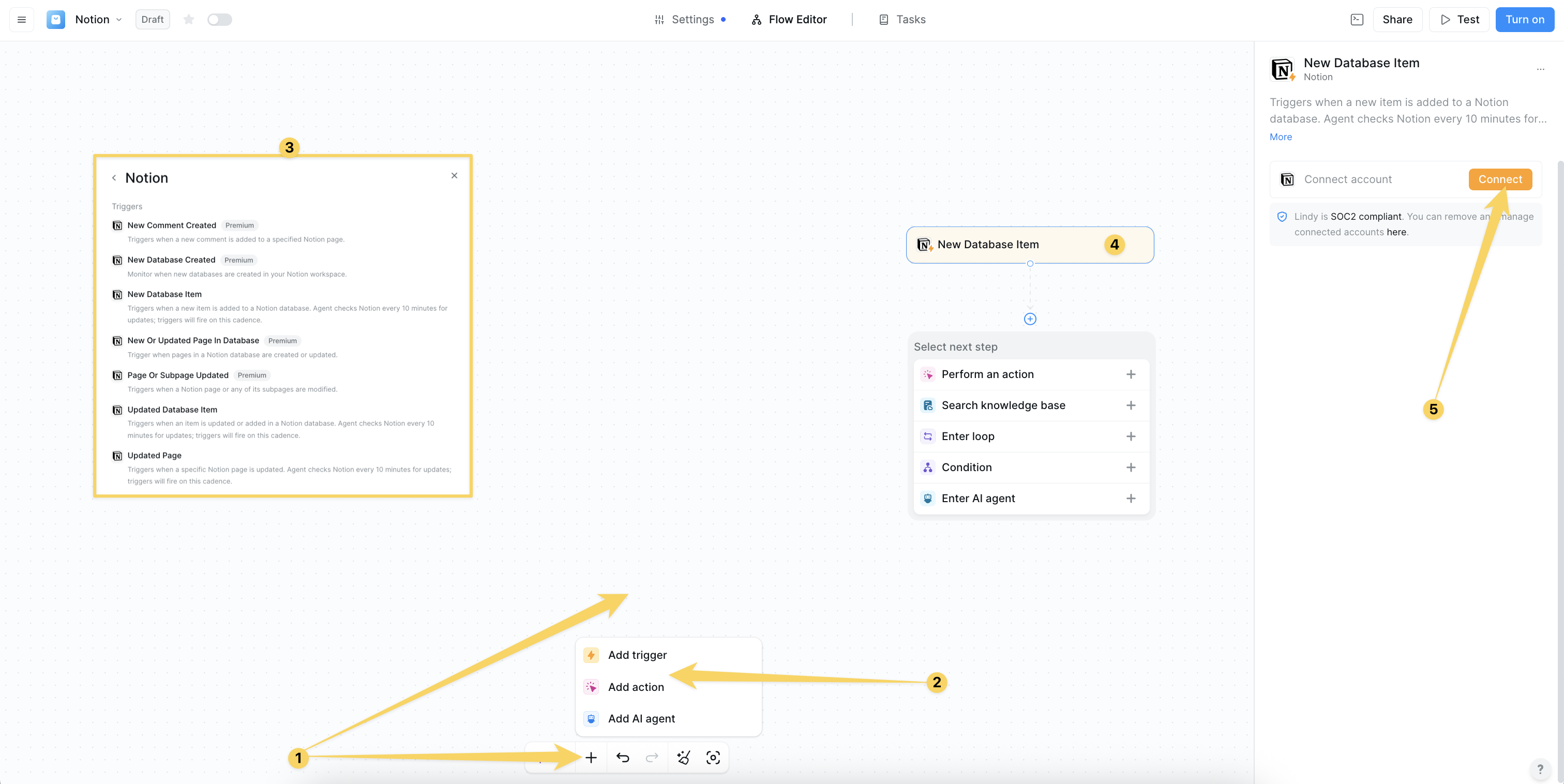1564x784 pixels.
Task: Open the three-dot menu in trigger panel
Action: coord(1540,69)
